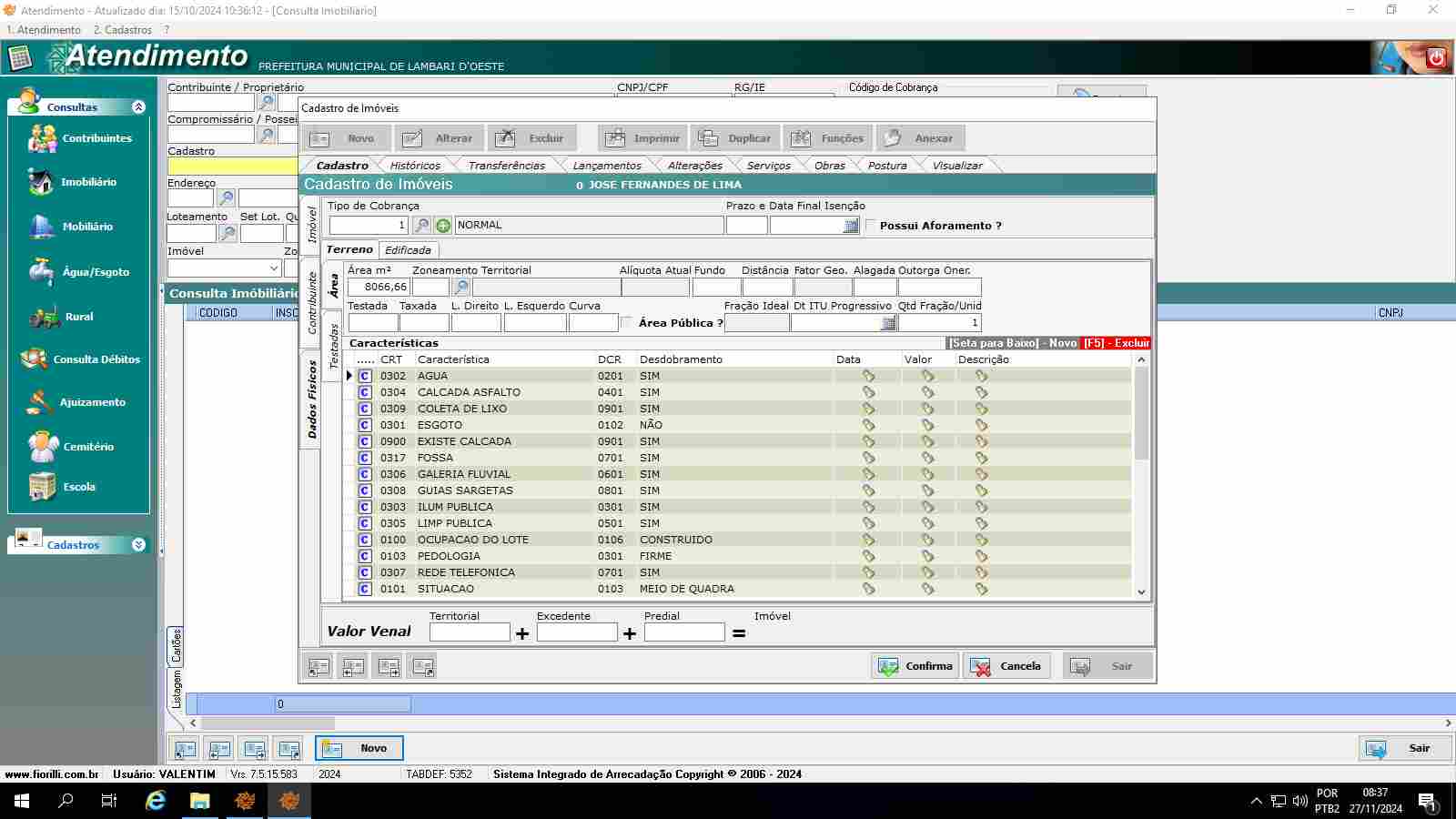Open Internet Explorer from the taskbar
Viewport: 1456px width, 819px height.
(x=156, y=801)
